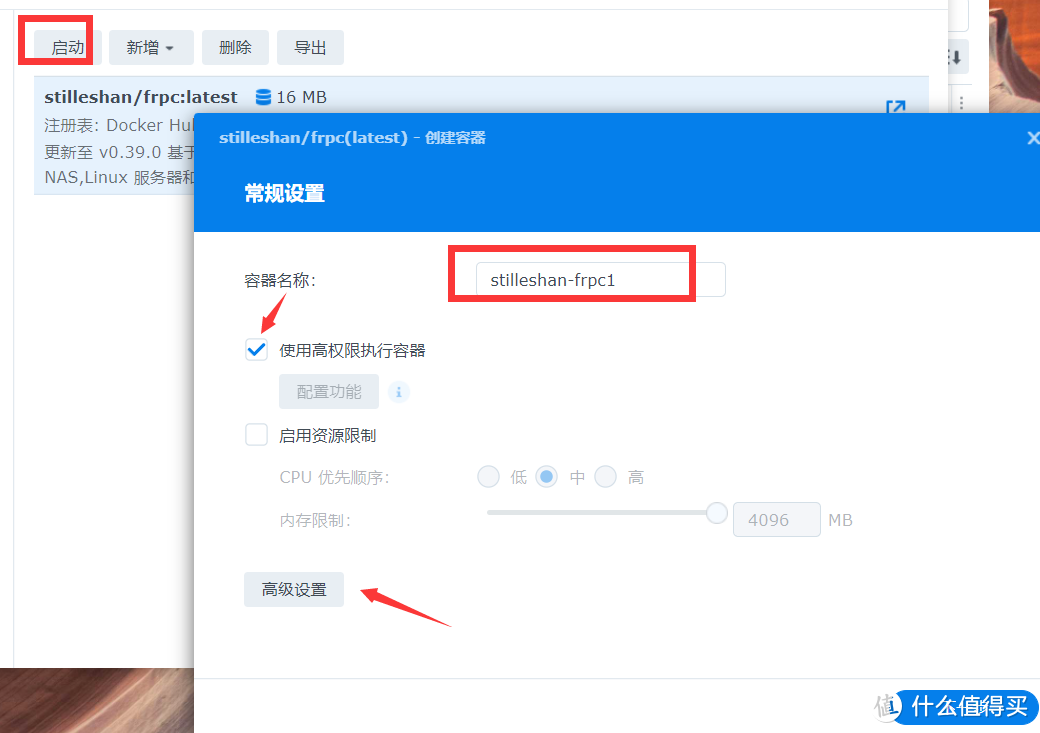Open the 新增 (Add) dropdown menu
Screen dimensions: 1040x733
tap(150, 48)
